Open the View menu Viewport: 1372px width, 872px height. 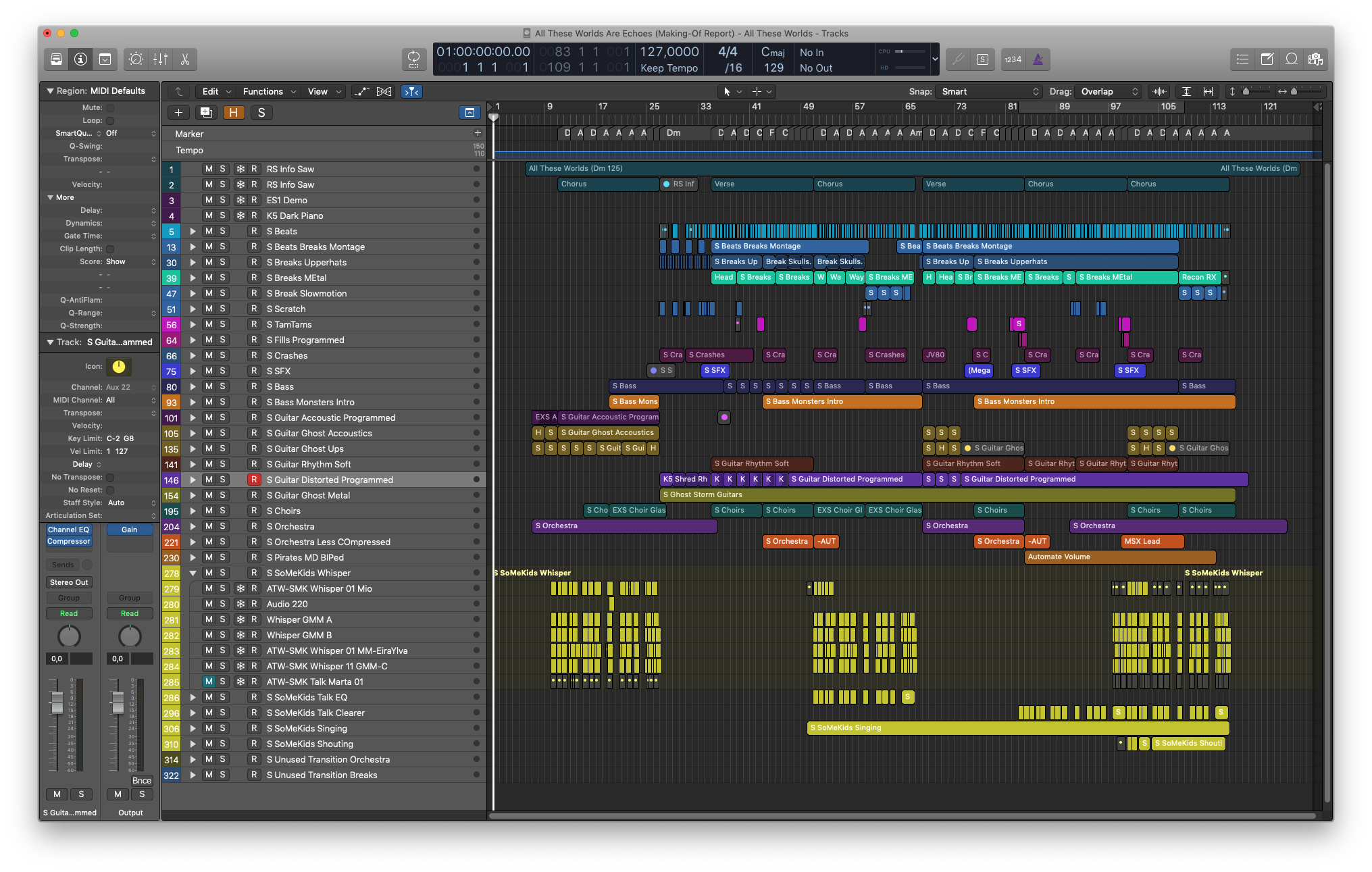pyautogui.click(x=323, y=92)
